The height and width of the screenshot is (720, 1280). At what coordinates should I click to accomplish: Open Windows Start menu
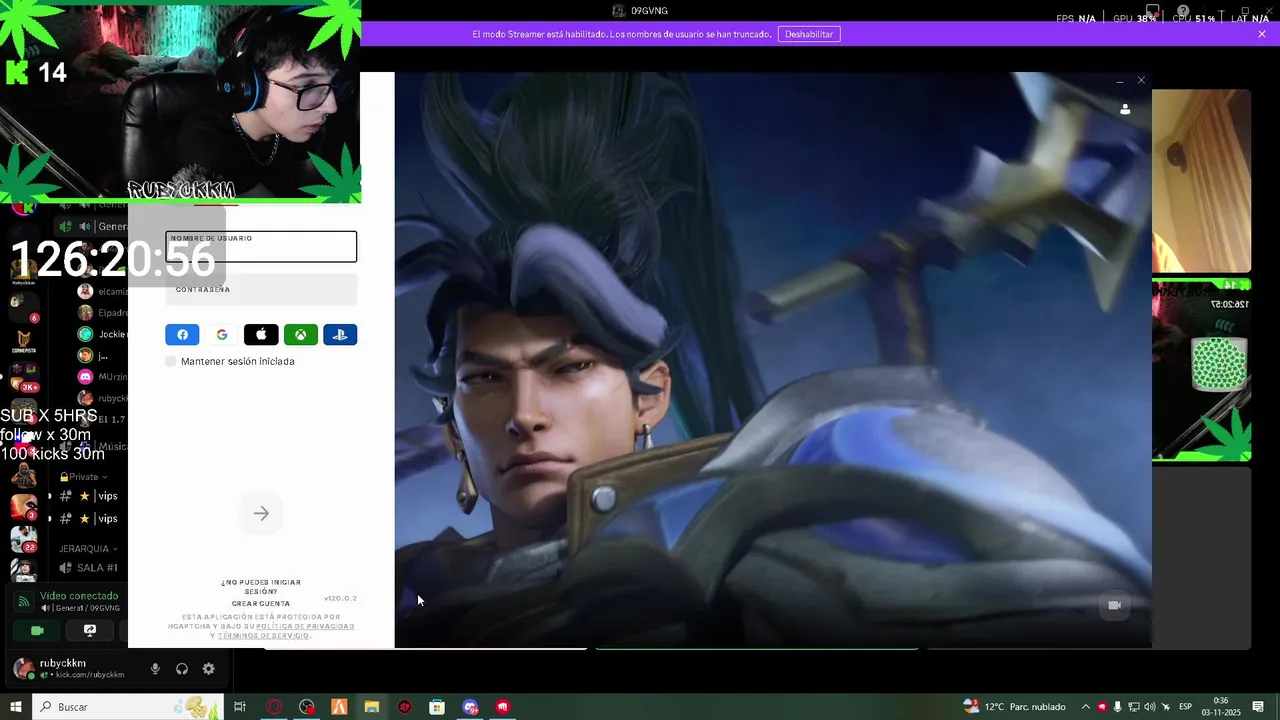16,707
